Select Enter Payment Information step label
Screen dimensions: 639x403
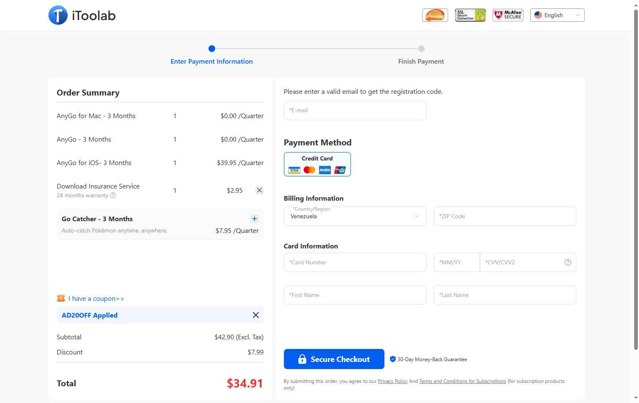212,62
